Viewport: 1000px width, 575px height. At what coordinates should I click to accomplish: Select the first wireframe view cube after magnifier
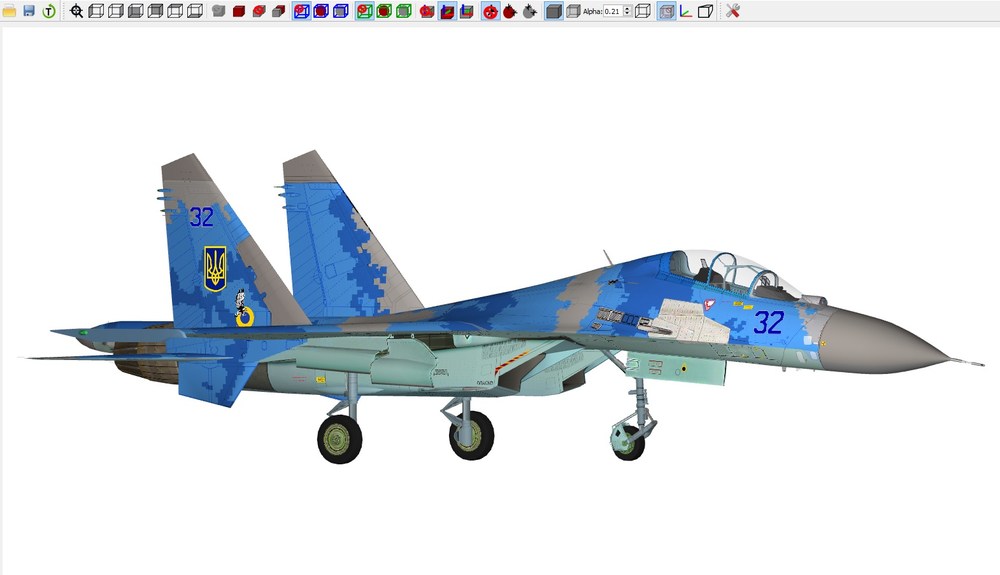(96, 11)
